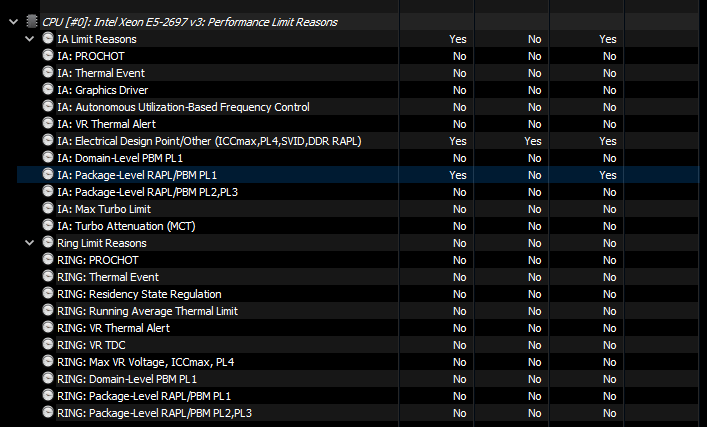Click the sensor icon for RING: VR Thermal Alert

pyautogui.click(x=48, y=327)
